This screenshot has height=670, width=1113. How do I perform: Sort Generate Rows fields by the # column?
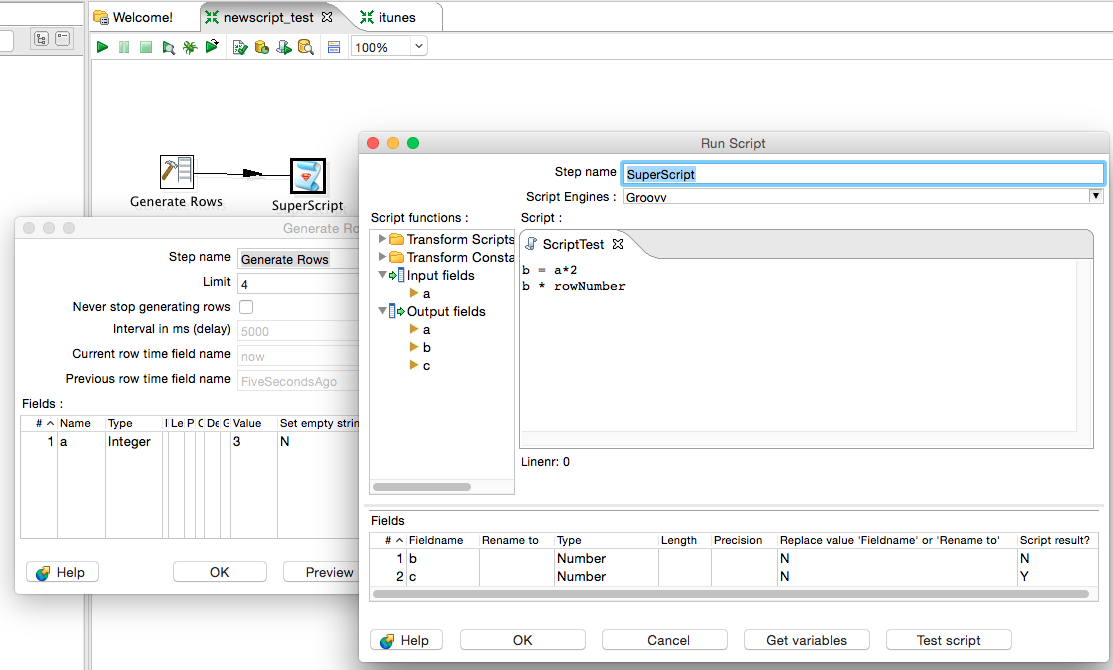[x=39, y=423]
